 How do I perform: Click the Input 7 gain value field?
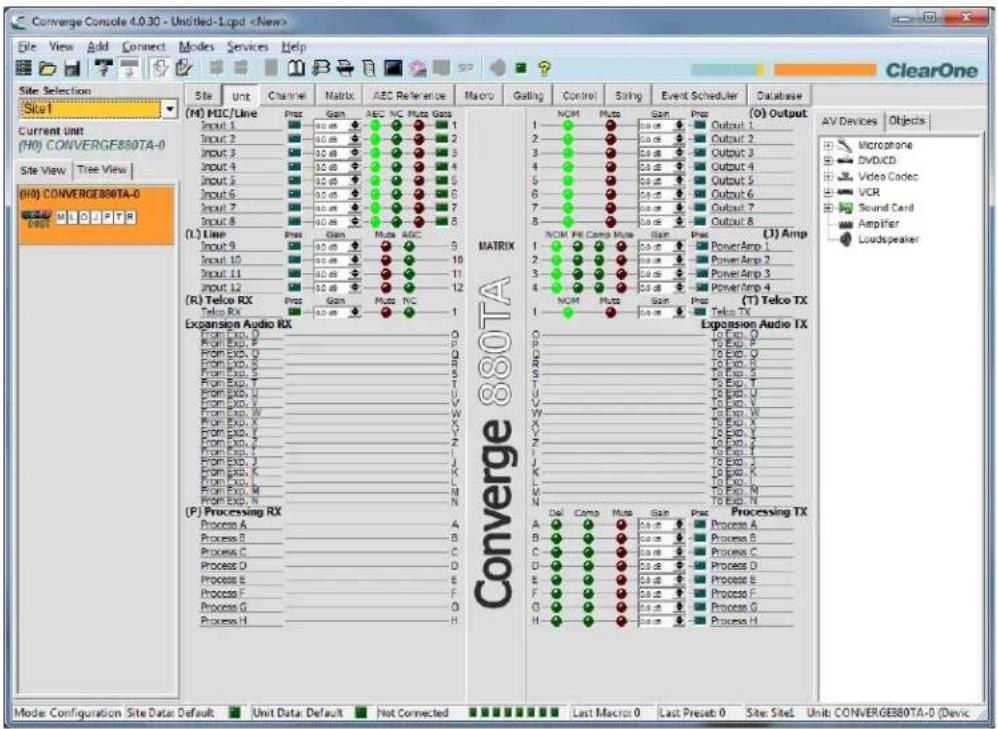(331, 208)
